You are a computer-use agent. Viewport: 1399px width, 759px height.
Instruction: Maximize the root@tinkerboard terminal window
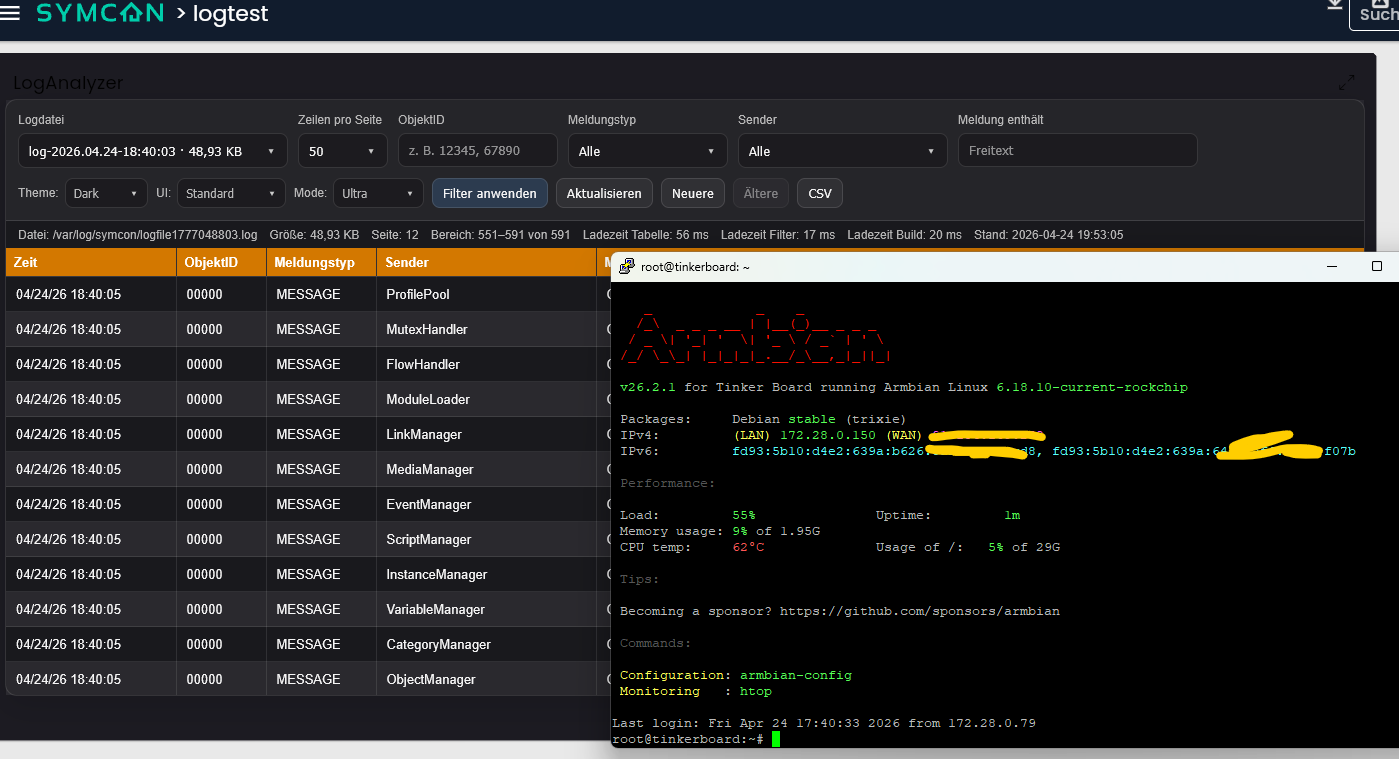click(1377, 267)
